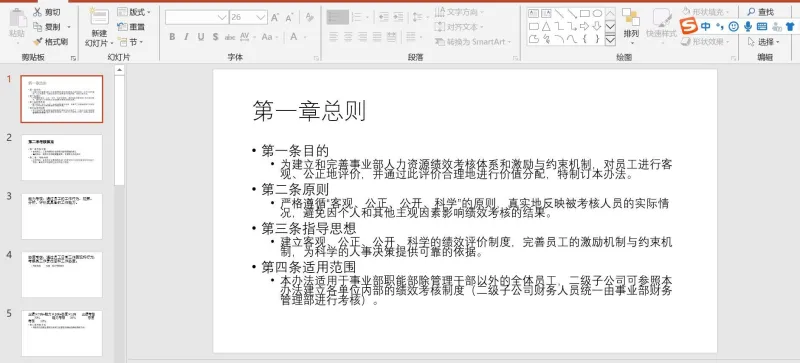This screenshot has height=363, width=800.
Task: Expand the shapes gallery More arrow
Action: pos(610,40)
